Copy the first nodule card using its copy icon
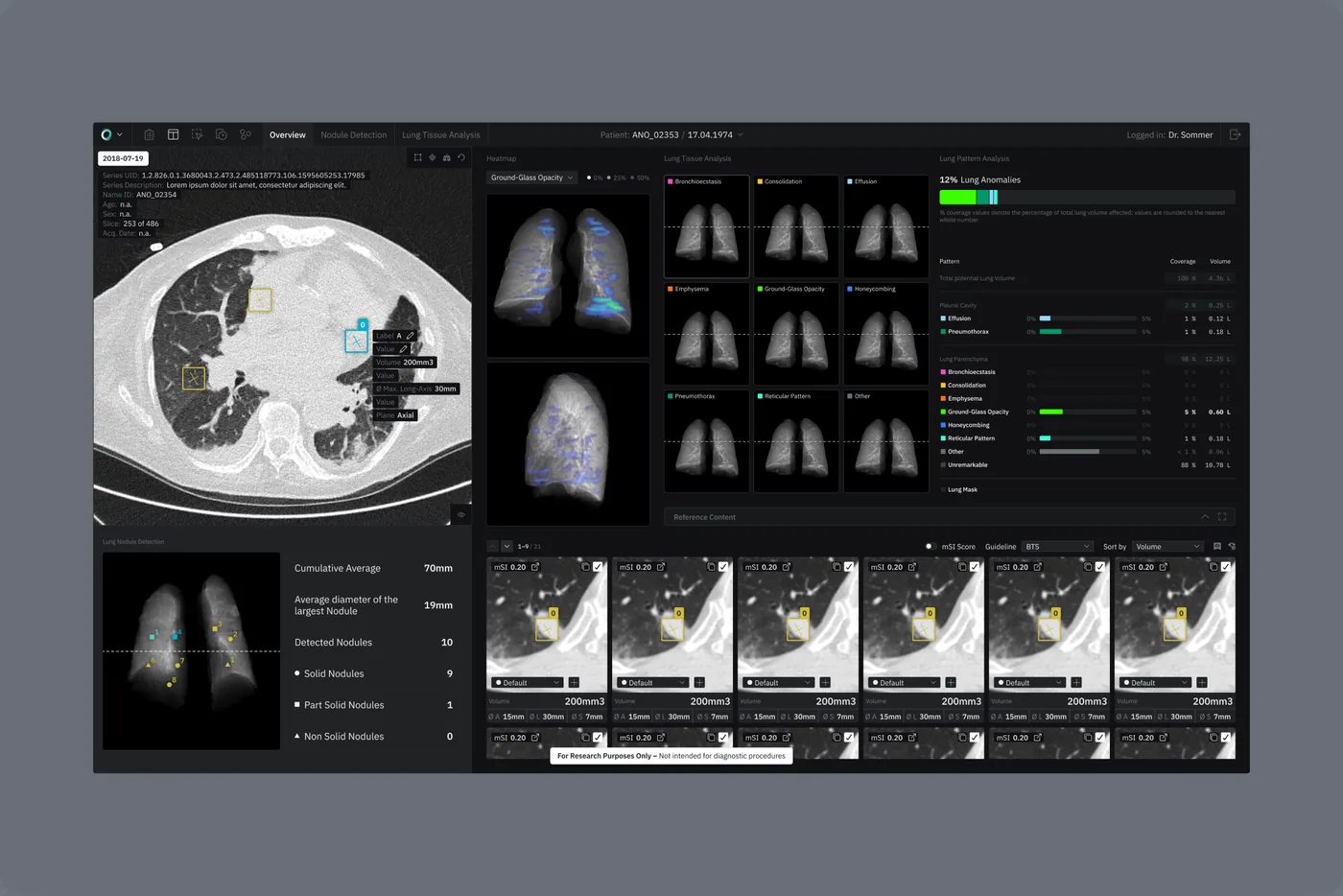The image size is (1343, 896). pyautogui.click(x=585, y=567)
